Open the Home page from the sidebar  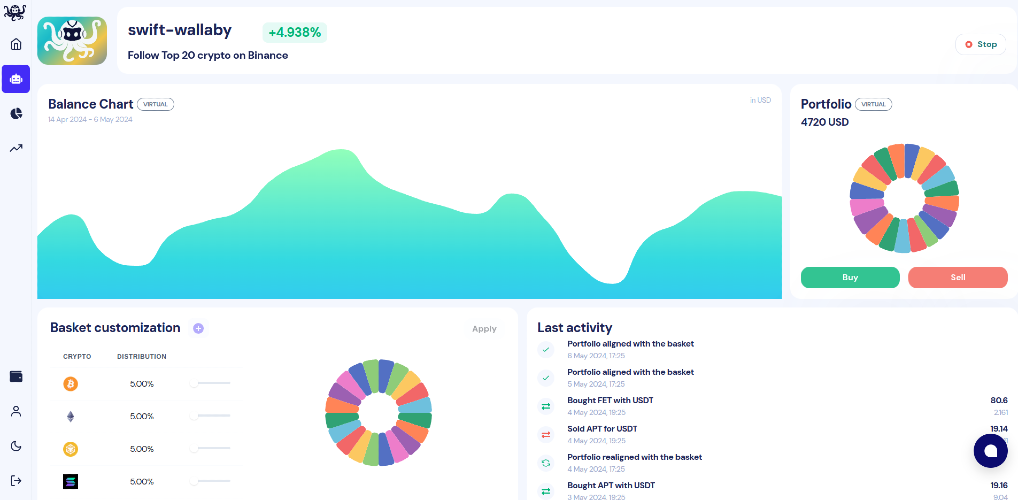pyautogui.click(x=16, y=44)
